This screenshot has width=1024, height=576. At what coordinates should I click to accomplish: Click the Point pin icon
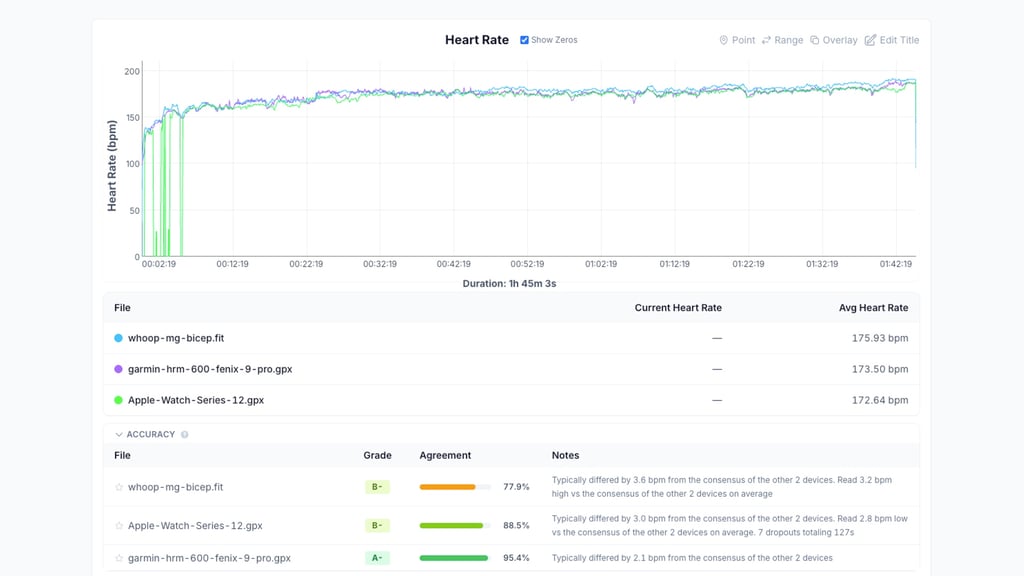pyautogui.click(x=724, y=40)
